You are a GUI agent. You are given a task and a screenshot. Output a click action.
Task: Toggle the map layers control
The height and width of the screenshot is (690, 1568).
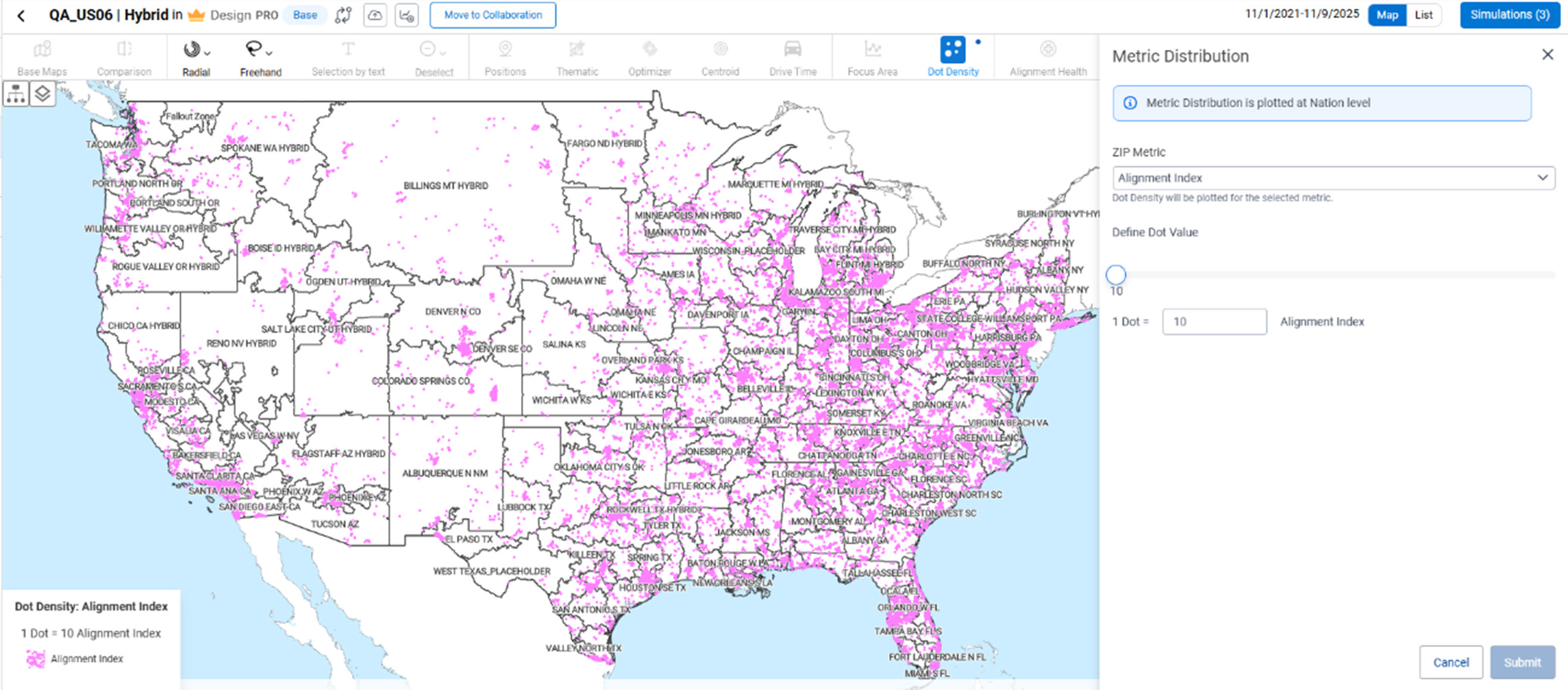pyautogui.click(x=42, y=93)
